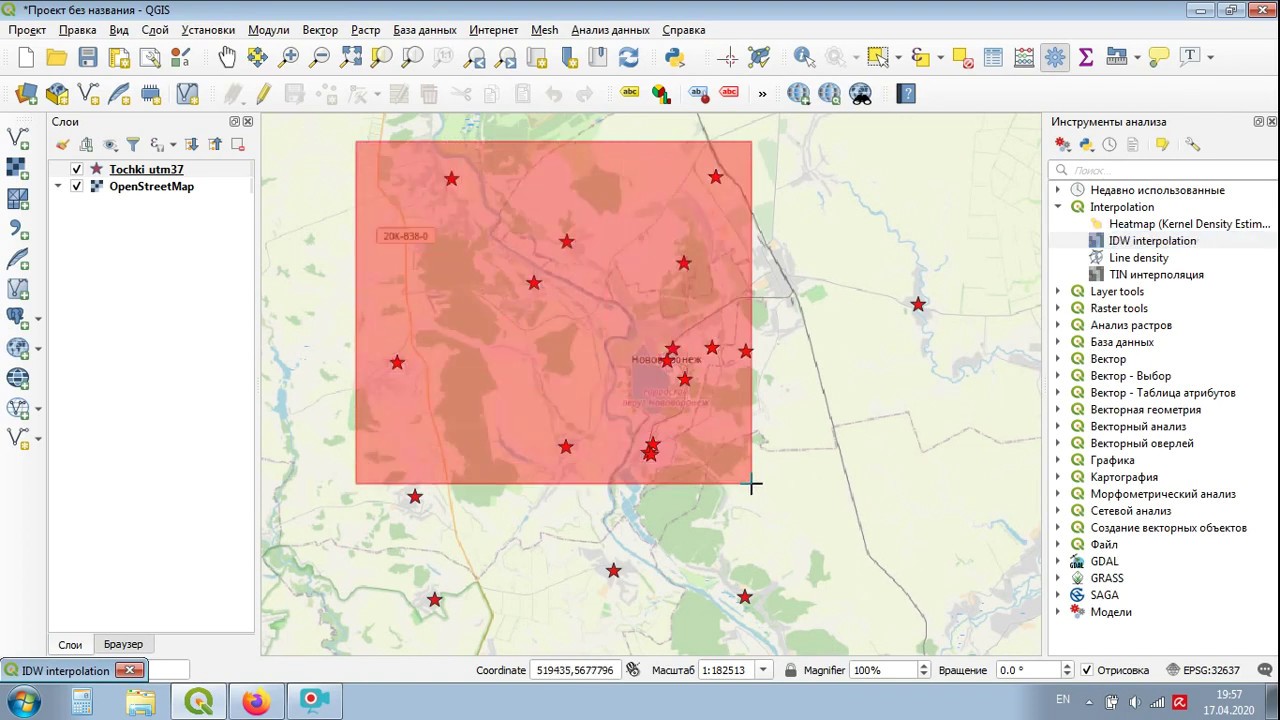The width and height of the screenshot is (1280, 720).
Task: Click the Zoom Full extent icon
Action: [351, 57]
